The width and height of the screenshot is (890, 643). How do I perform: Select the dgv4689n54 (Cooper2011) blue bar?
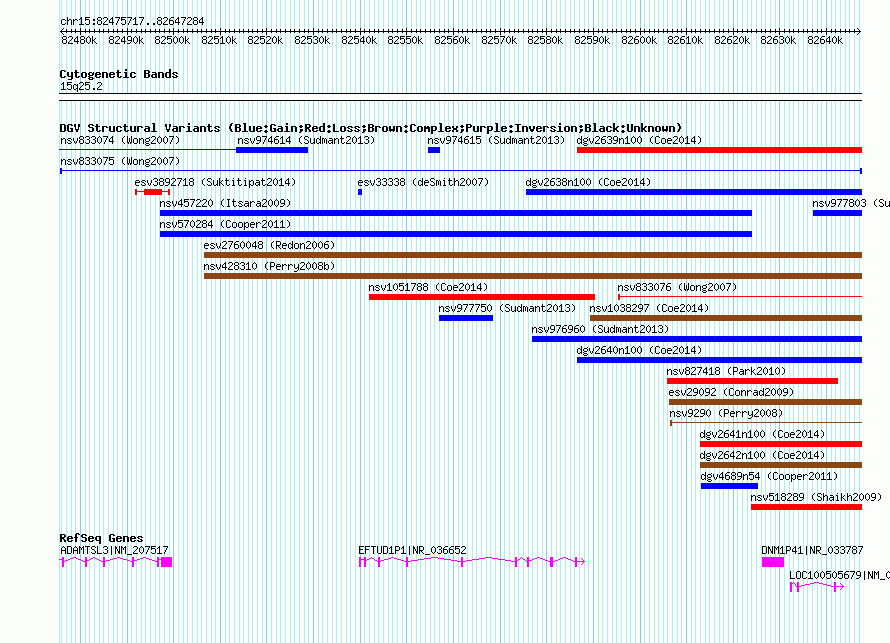[x=729, y=486]
